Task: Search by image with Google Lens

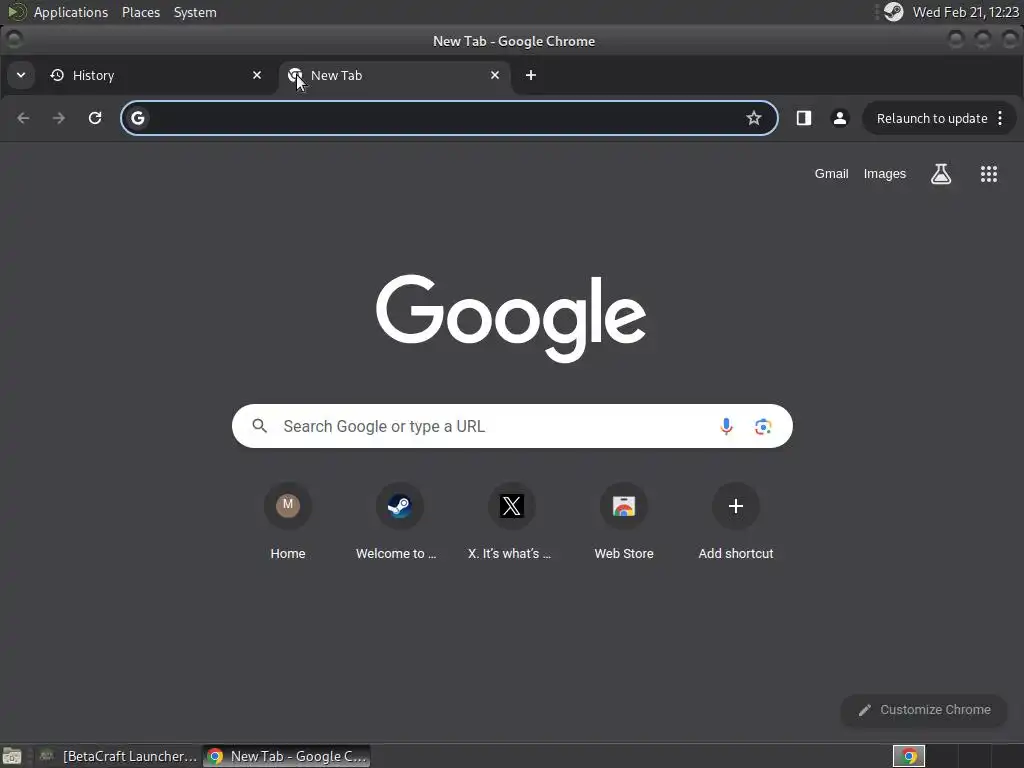Action: [763, 426]
